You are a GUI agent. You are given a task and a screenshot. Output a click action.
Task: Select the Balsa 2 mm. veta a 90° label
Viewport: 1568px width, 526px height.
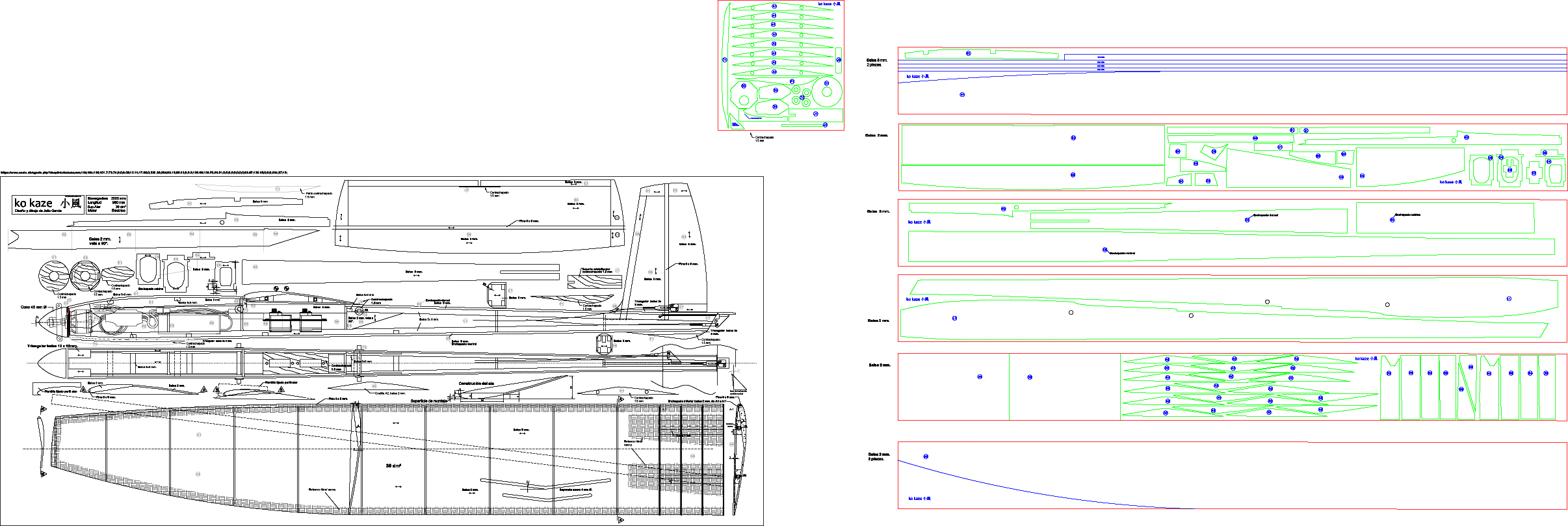click(99, 241)
